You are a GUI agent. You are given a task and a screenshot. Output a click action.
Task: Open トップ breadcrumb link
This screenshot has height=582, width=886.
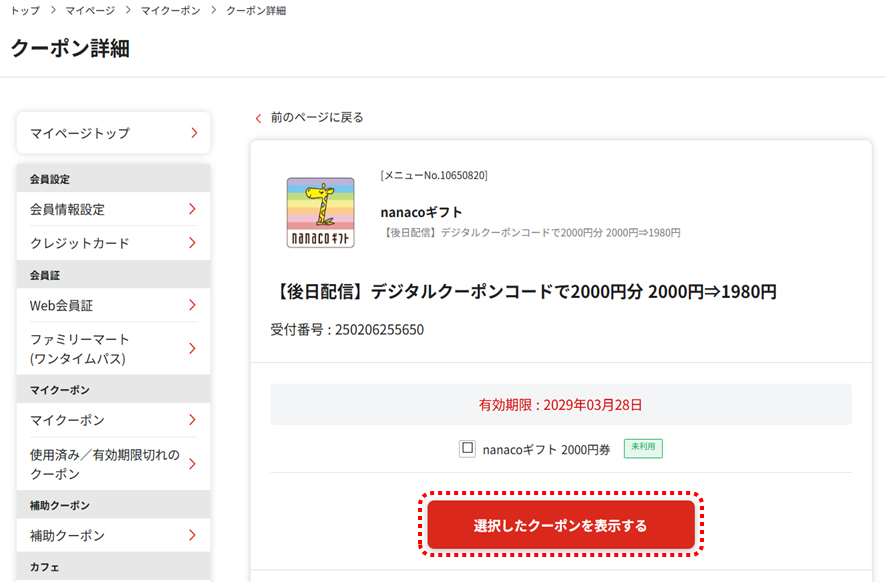point(25,10)
